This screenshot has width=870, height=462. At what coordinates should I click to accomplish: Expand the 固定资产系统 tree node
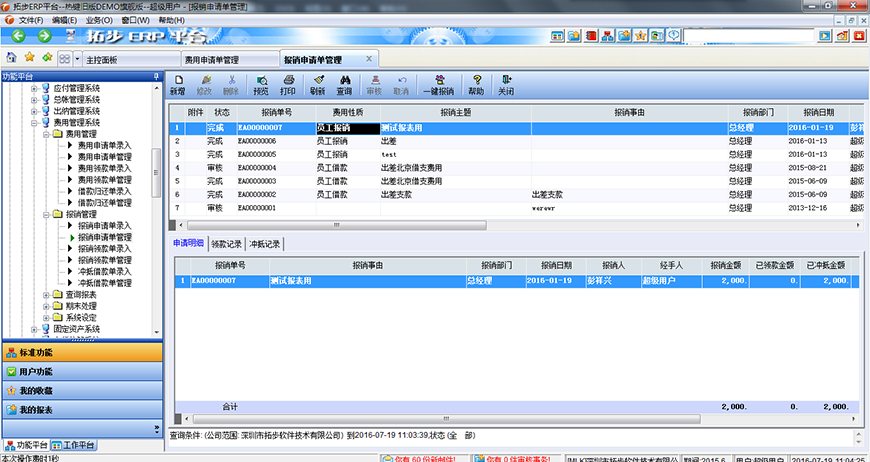point(34,329)
